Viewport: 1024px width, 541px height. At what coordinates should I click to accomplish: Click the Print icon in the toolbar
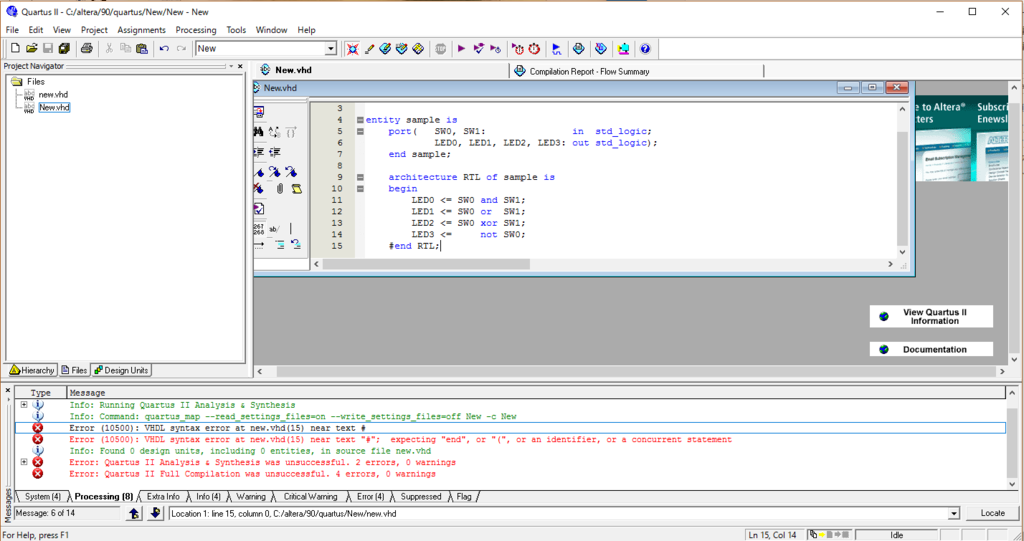tap(86, 48)
